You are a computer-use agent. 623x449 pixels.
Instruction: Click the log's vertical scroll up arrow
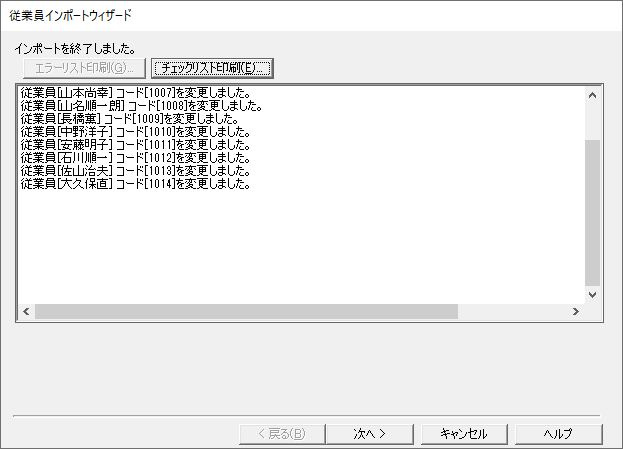[592, 95]
